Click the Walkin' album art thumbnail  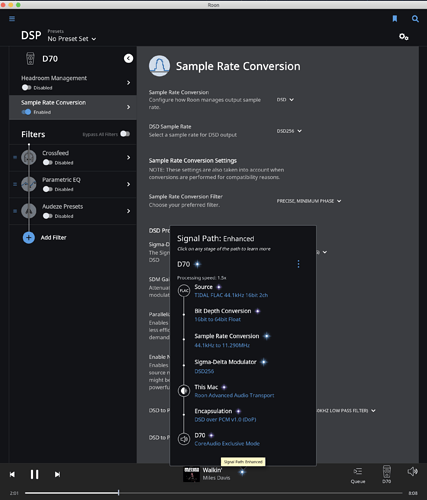click(191, 474)
